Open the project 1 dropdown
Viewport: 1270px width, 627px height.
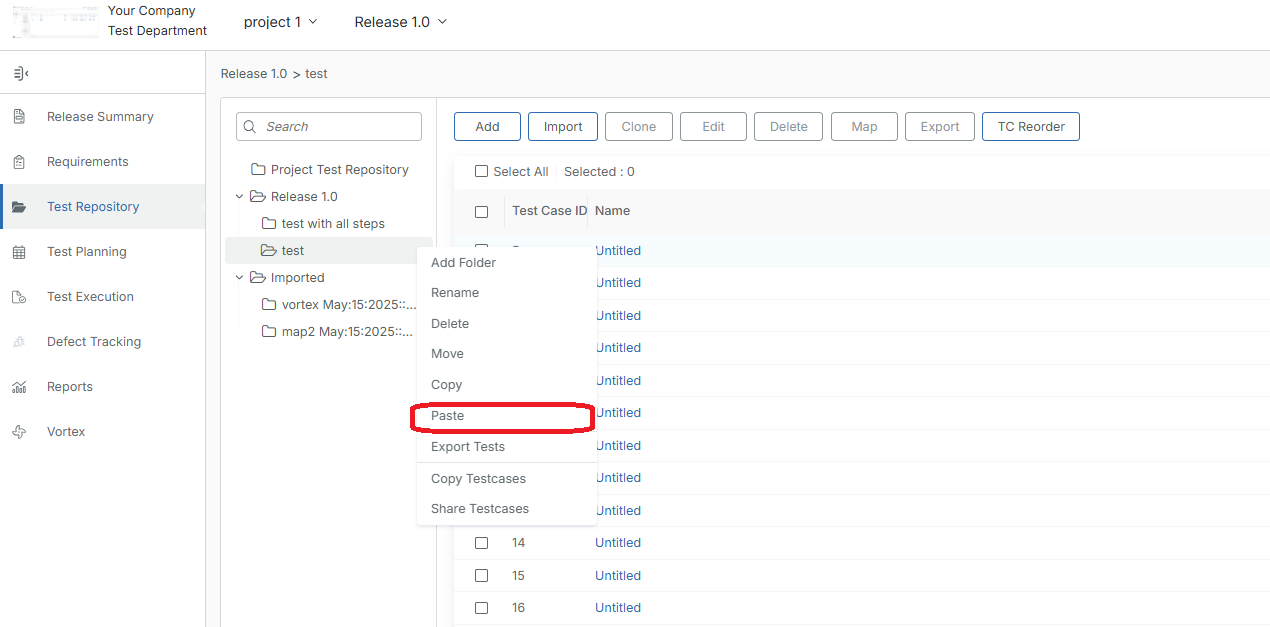coord(281,21)
